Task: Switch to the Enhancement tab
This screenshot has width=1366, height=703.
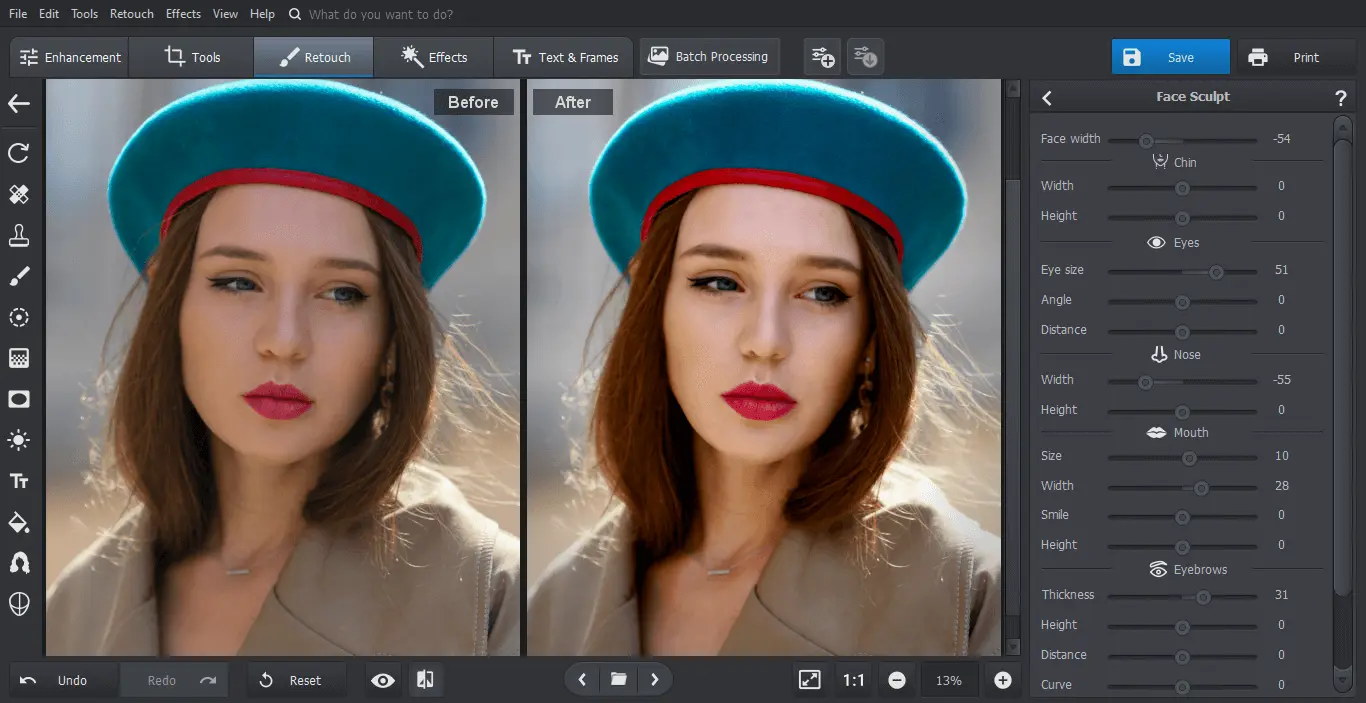Action: [71, 57]
